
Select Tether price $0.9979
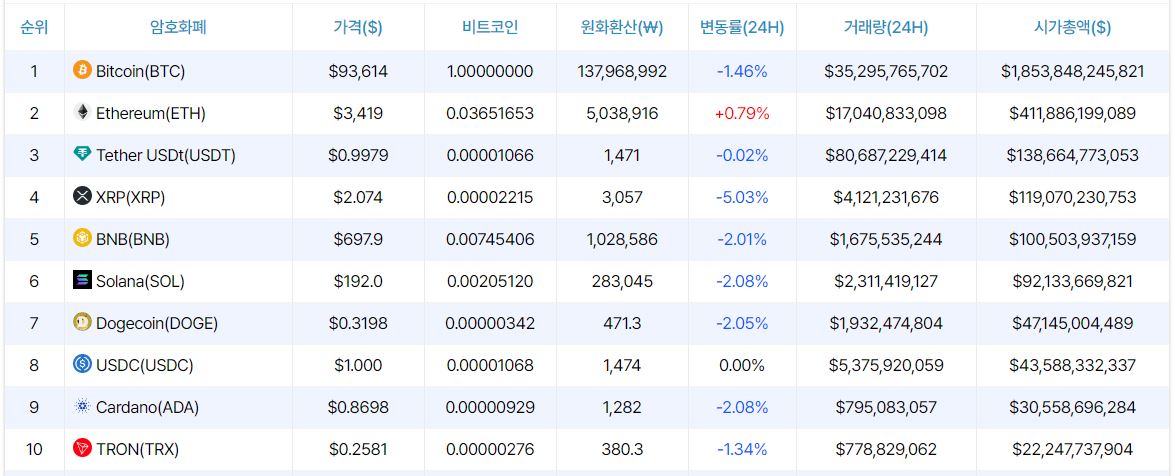[358, 155]
